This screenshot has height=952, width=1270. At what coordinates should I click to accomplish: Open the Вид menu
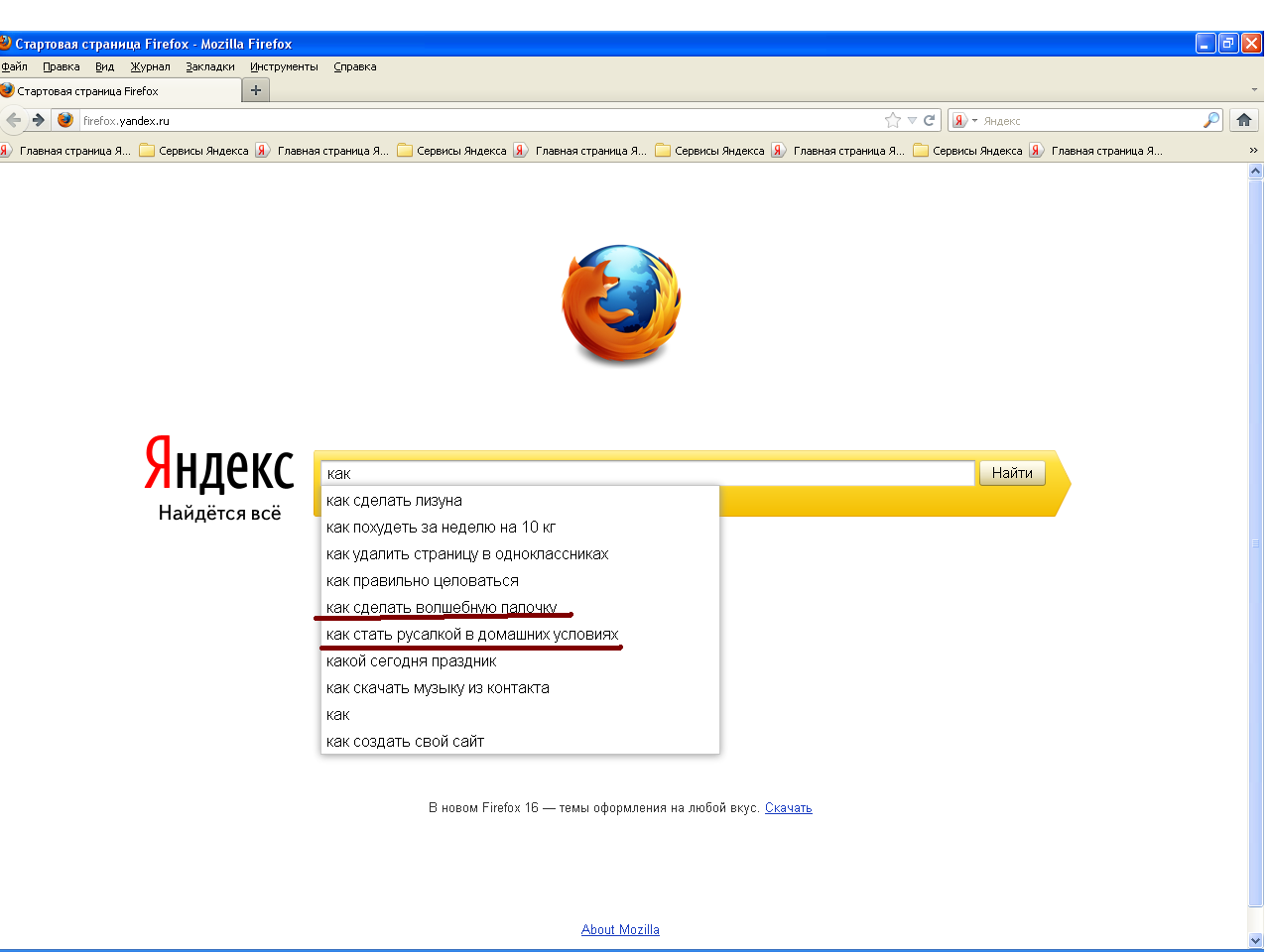point(105,66)
